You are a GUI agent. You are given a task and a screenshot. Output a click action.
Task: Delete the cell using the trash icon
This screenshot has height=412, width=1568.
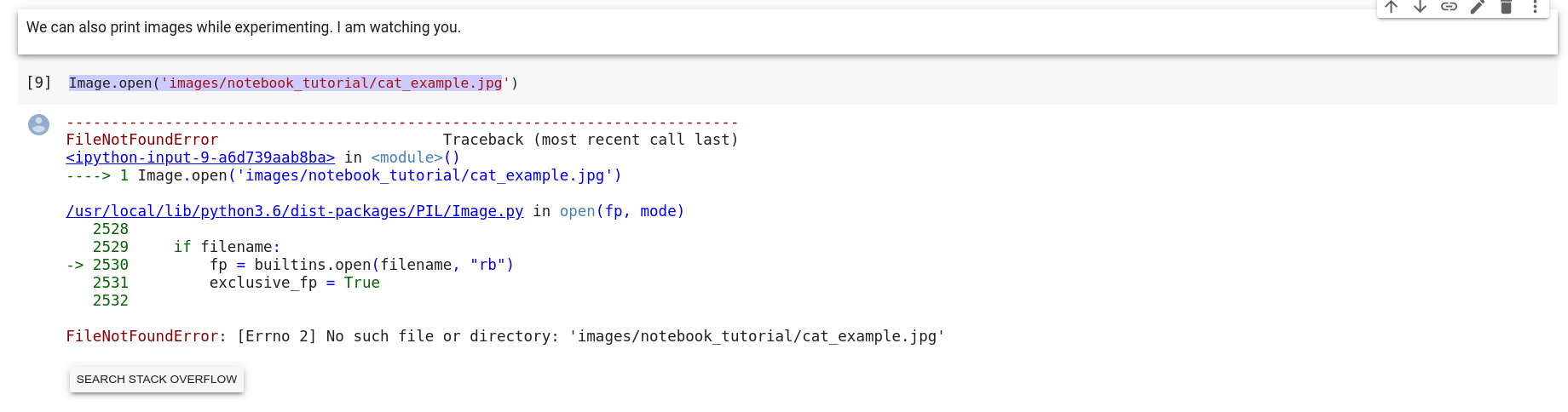[x=1506, y=7]
